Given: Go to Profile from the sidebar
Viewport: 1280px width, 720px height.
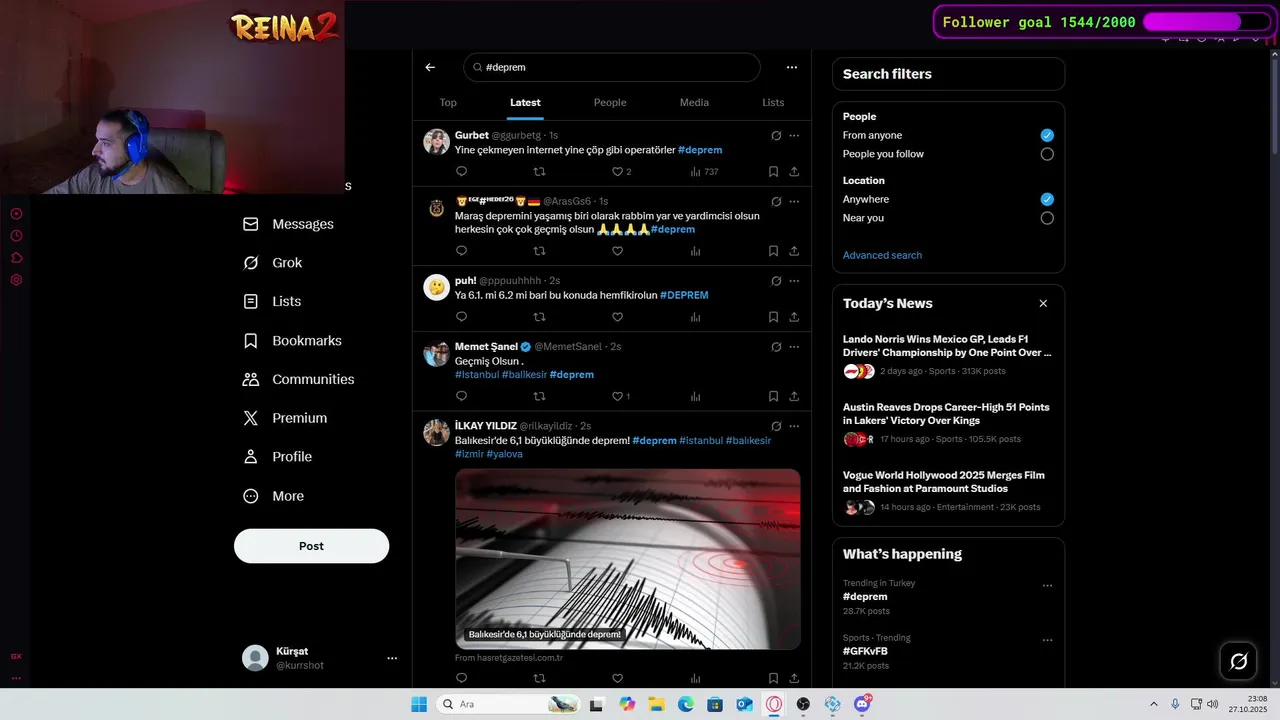Looking at the screenshot, I should 278,457.
